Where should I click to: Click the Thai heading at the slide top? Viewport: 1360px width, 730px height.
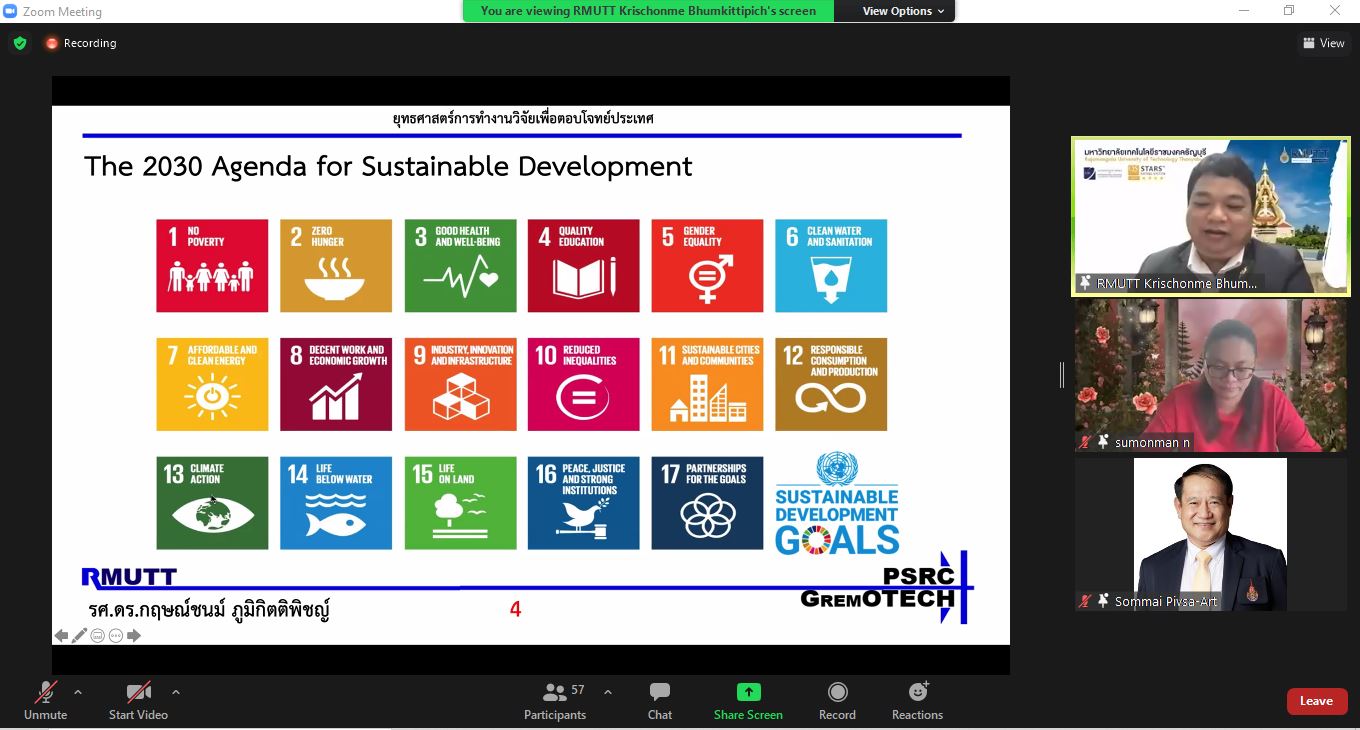click(x=523, y=118)
